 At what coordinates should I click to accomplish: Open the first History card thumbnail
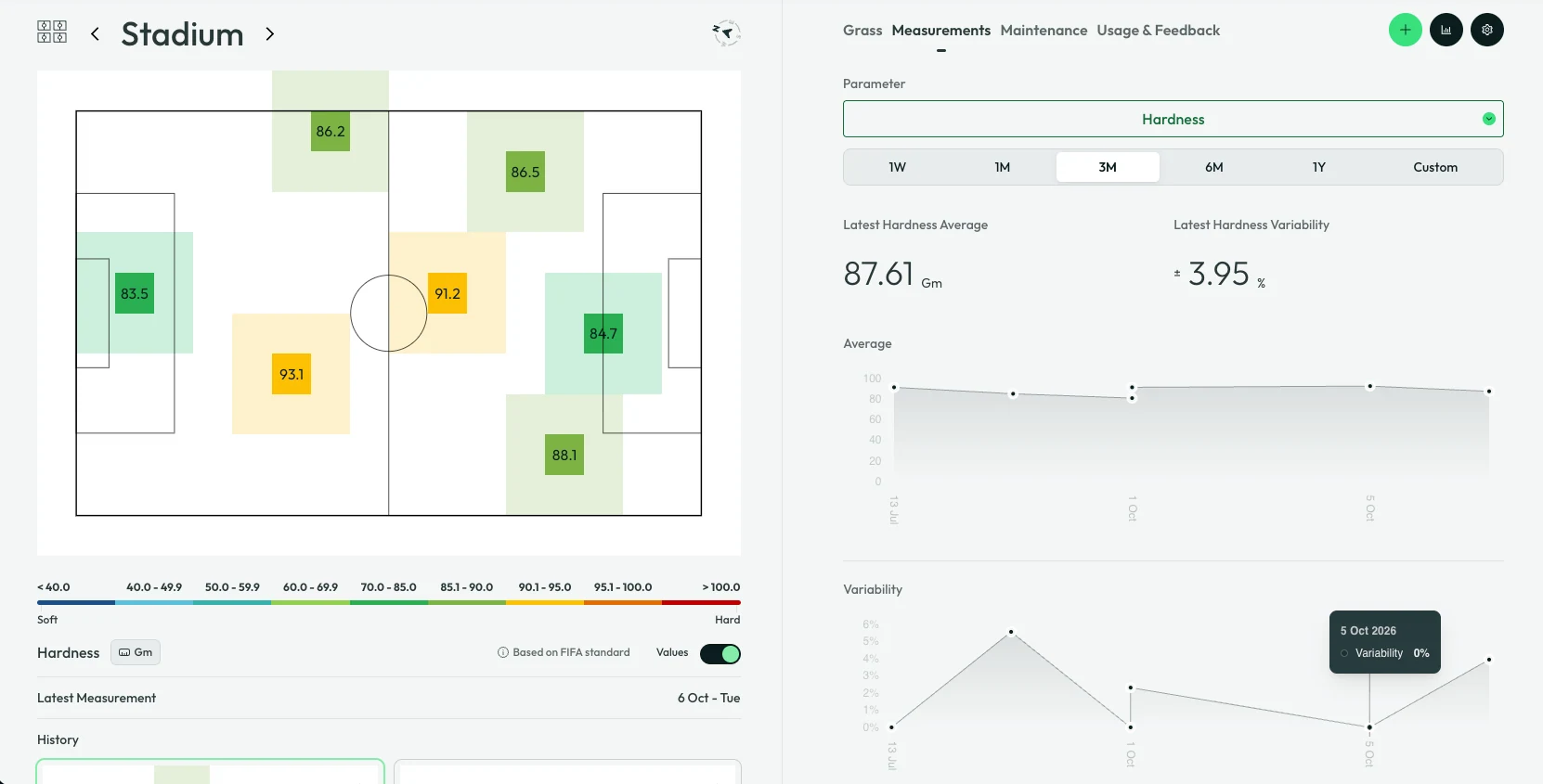pyautogui.click(x=210, y=771)
